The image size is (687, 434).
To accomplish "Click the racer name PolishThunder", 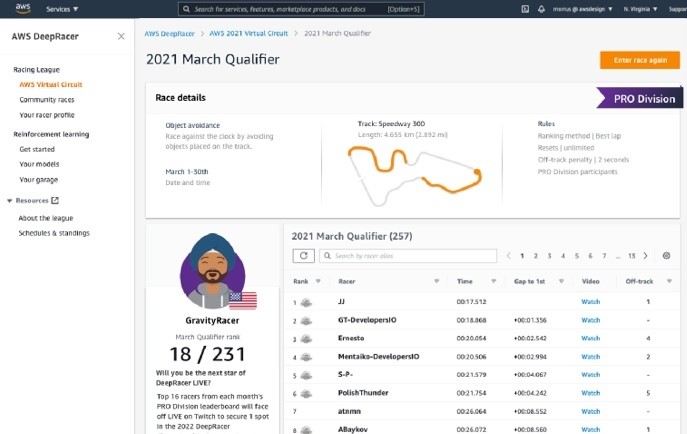I will (363, 393).
